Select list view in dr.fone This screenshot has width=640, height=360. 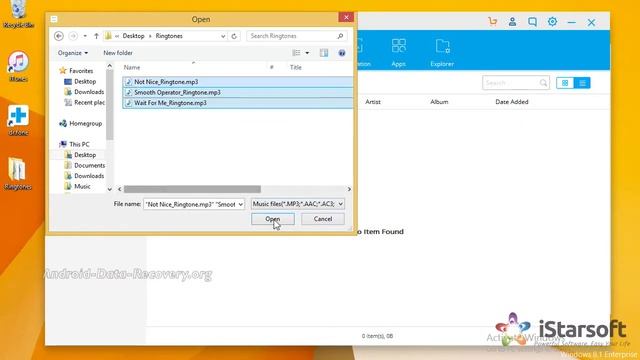tap(582, 83)
